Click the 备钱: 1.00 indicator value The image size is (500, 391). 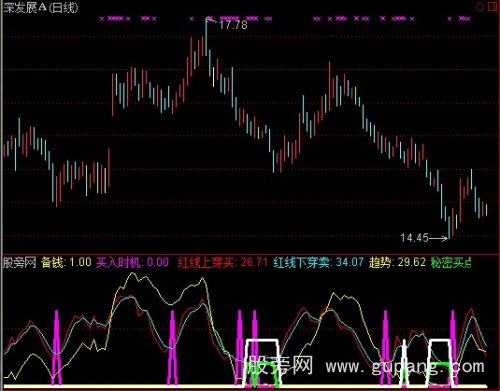[66, 262]
